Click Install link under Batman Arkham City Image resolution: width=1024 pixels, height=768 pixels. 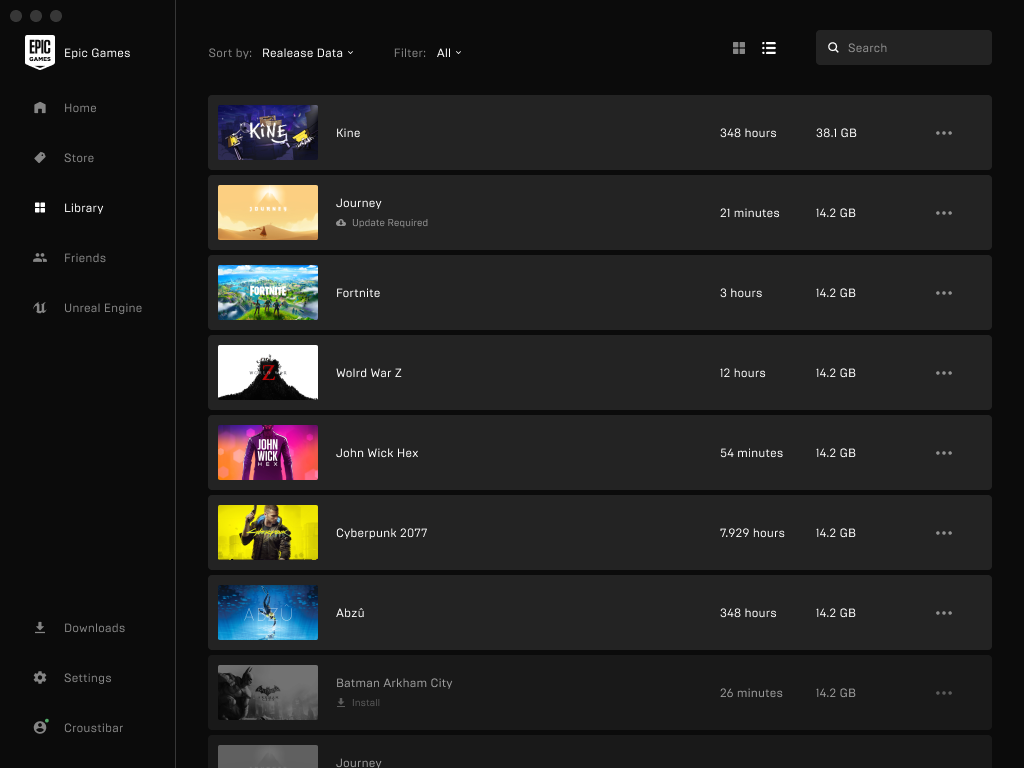(366, 703)
